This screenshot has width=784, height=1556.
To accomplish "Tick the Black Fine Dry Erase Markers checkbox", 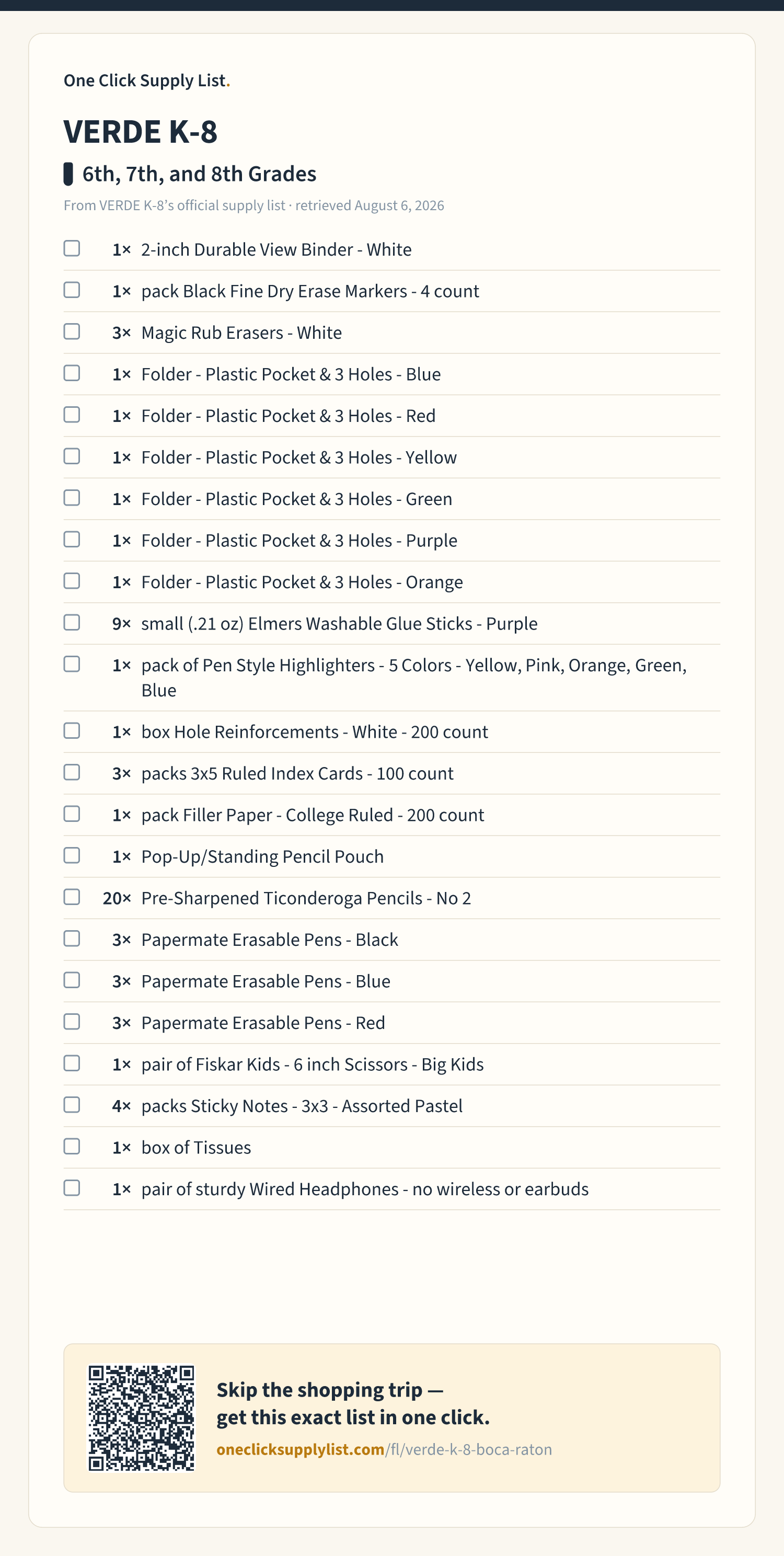I will (x=72, y=290).
